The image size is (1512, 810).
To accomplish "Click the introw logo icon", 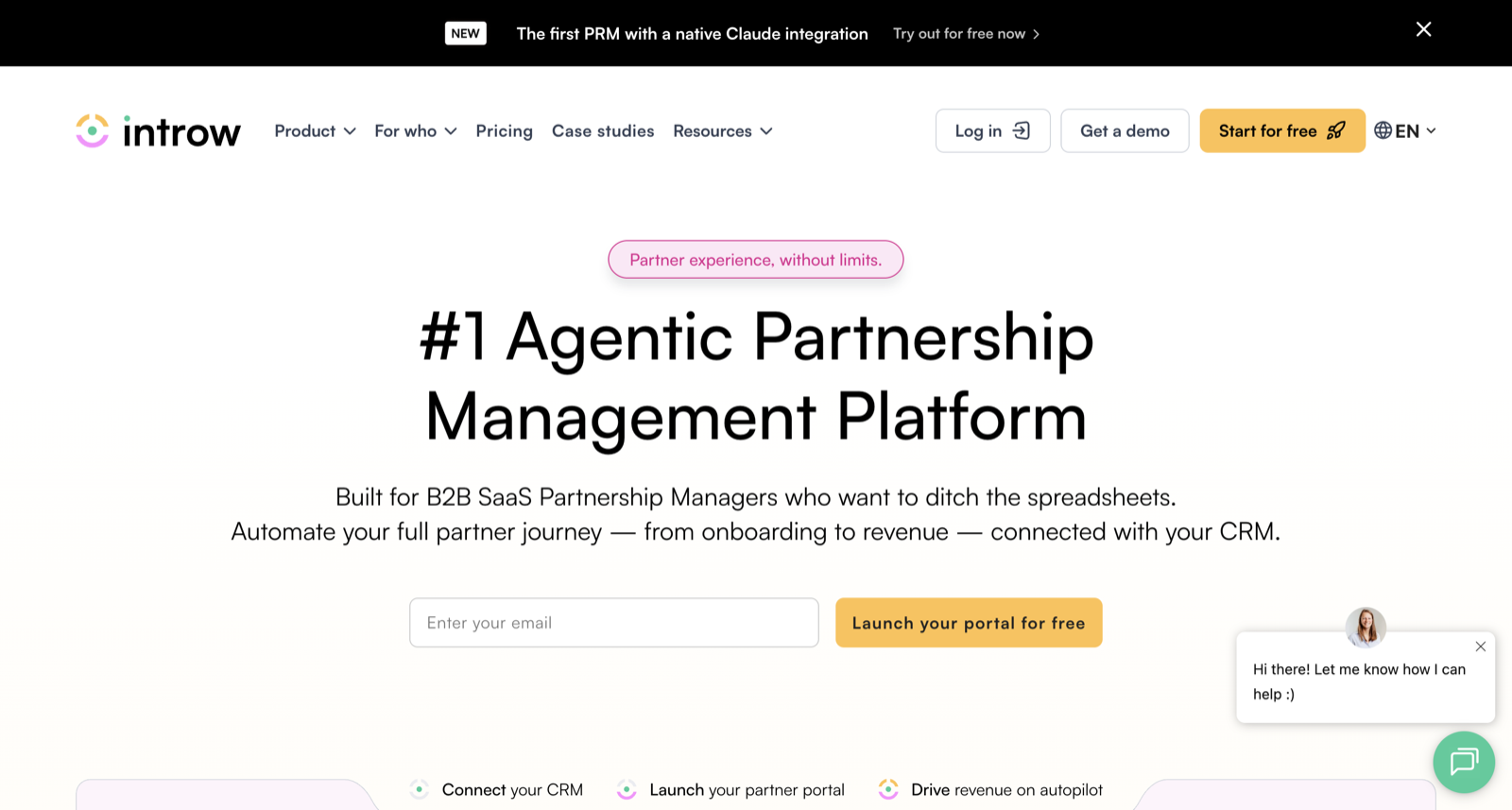I will (x=93, y=130).
